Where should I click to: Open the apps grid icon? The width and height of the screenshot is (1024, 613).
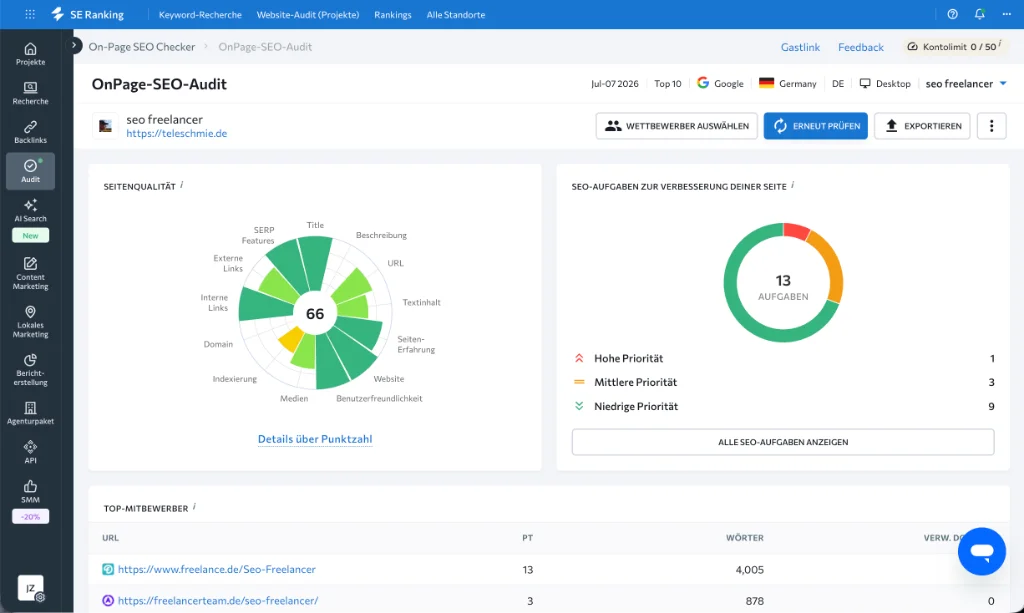[30, 14]
